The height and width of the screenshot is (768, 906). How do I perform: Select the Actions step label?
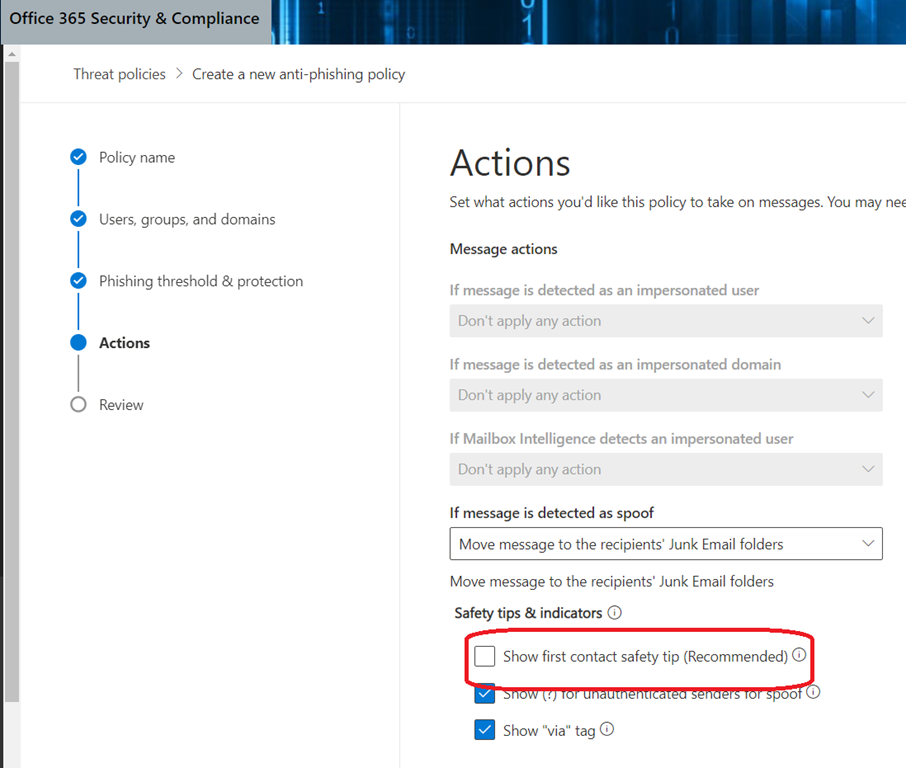tap(124, 343)
